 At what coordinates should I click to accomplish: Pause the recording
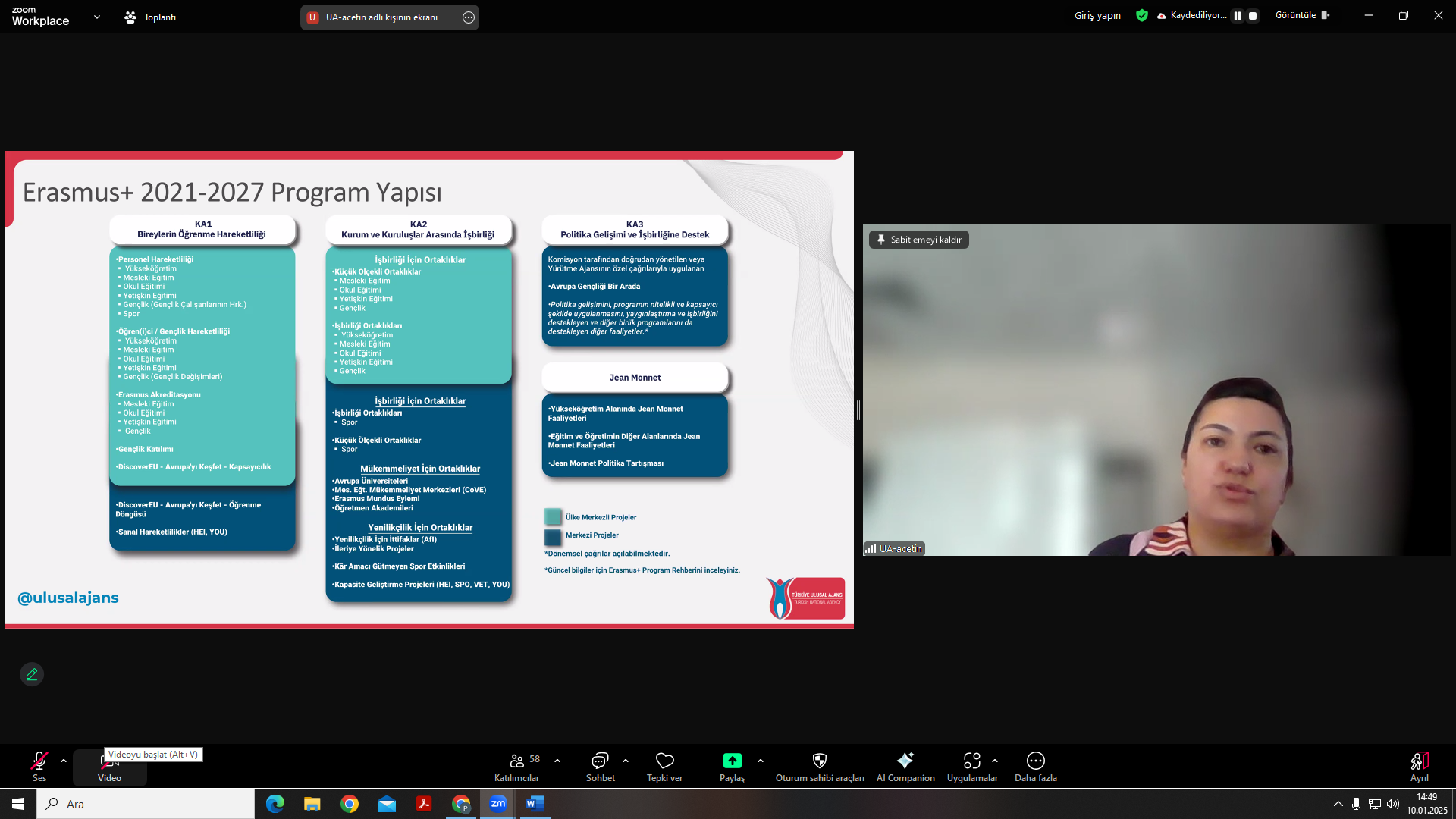click(1238, 16)
